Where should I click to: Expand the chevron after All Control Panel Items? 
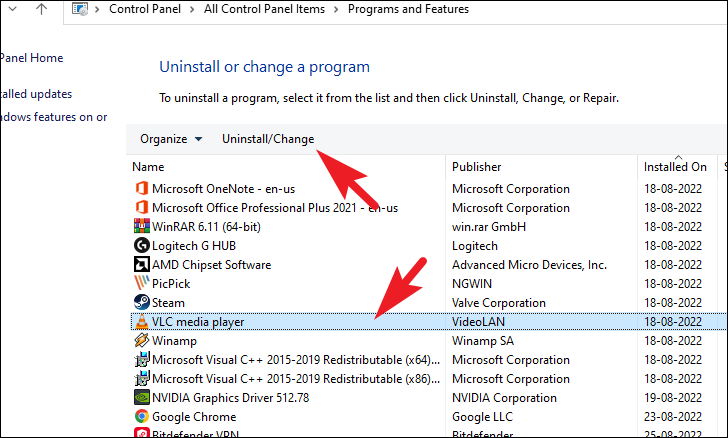[x=336, y=9]
